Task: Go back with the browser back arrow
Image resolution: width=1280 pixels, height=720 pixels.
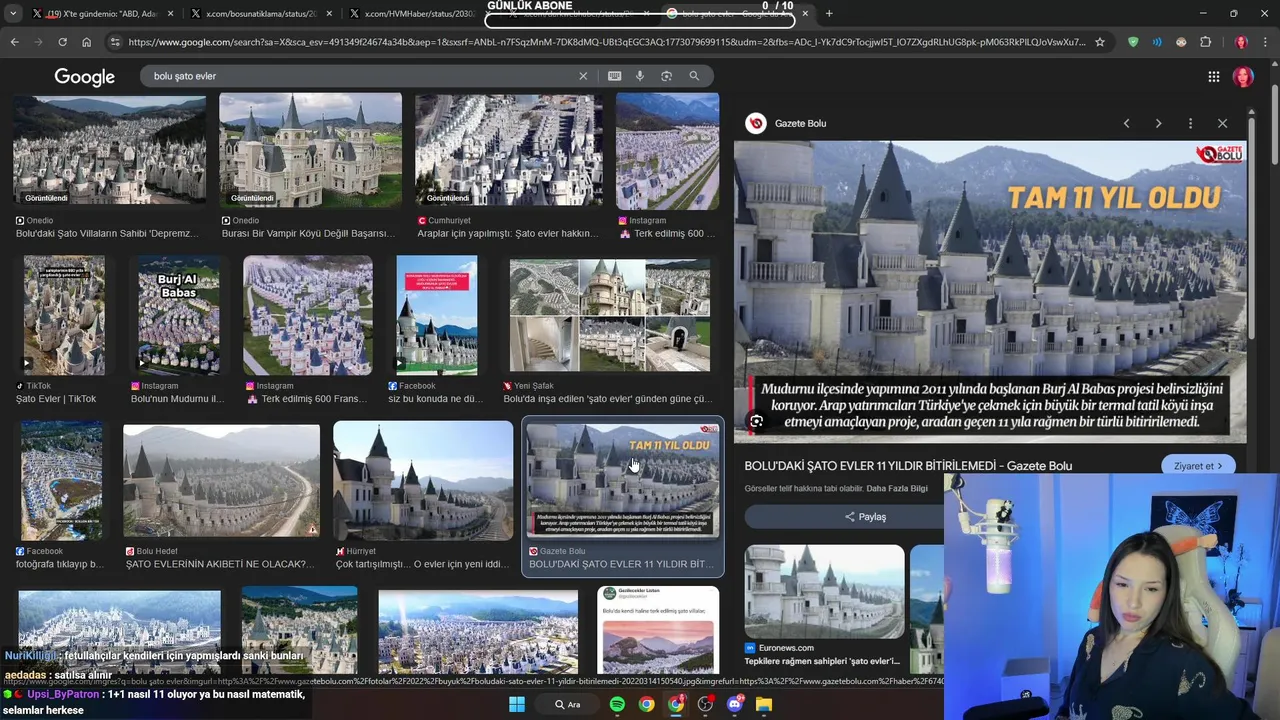Action: coord(14,42)
